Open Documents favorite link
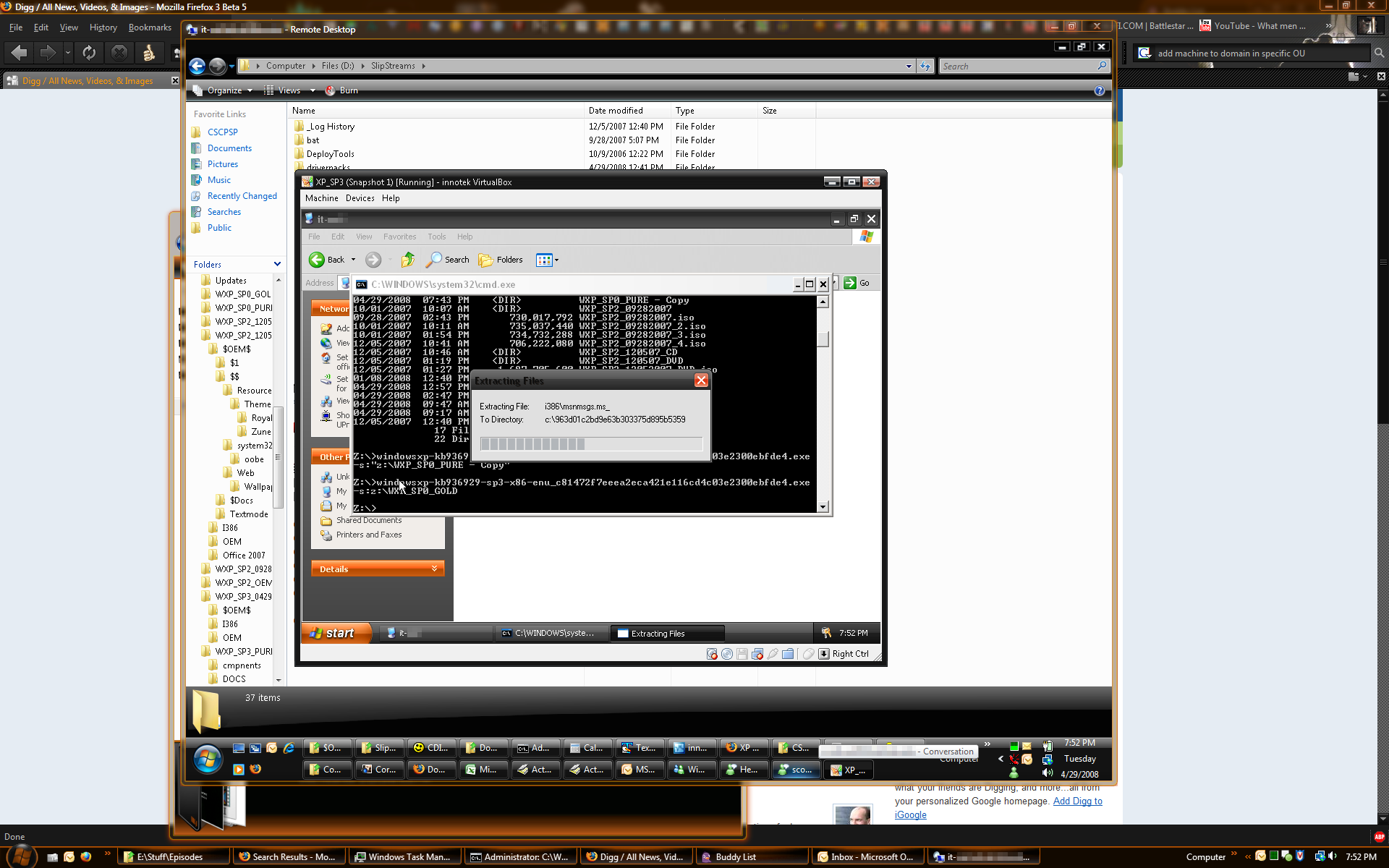Image resolution: width=1389 pixels, height=868 pixels. (229, 148)
